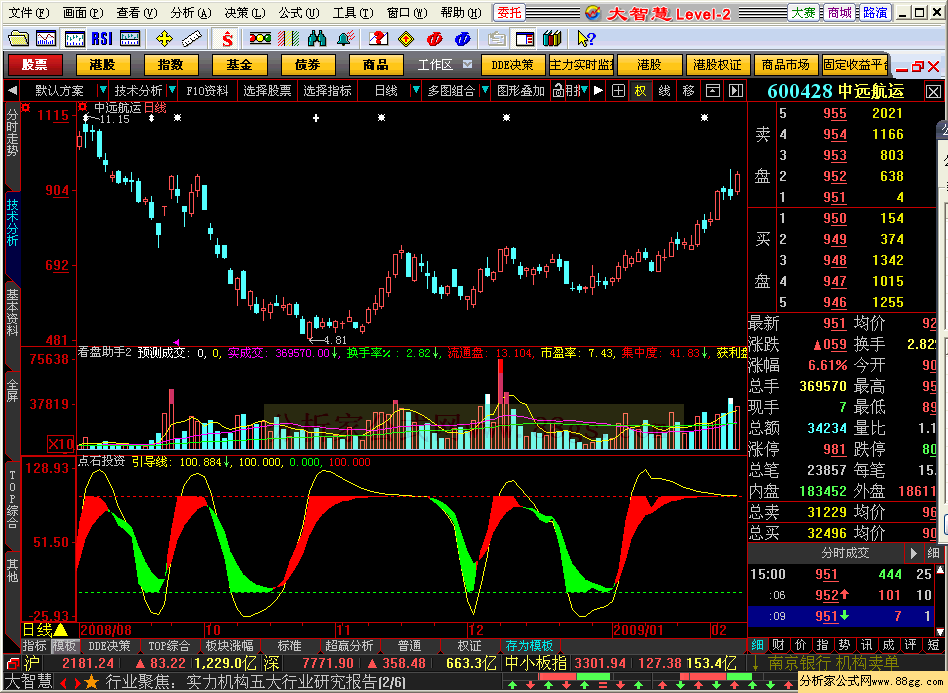Open the 公式(U) menu
Image resolution: width=948 pixels, height=693 pixels.
(x=299, y=13)
